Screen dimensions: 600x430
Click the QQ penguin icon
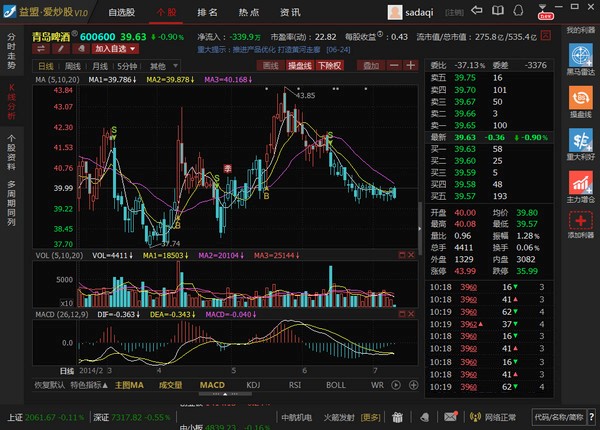click(x=518, y=10)
